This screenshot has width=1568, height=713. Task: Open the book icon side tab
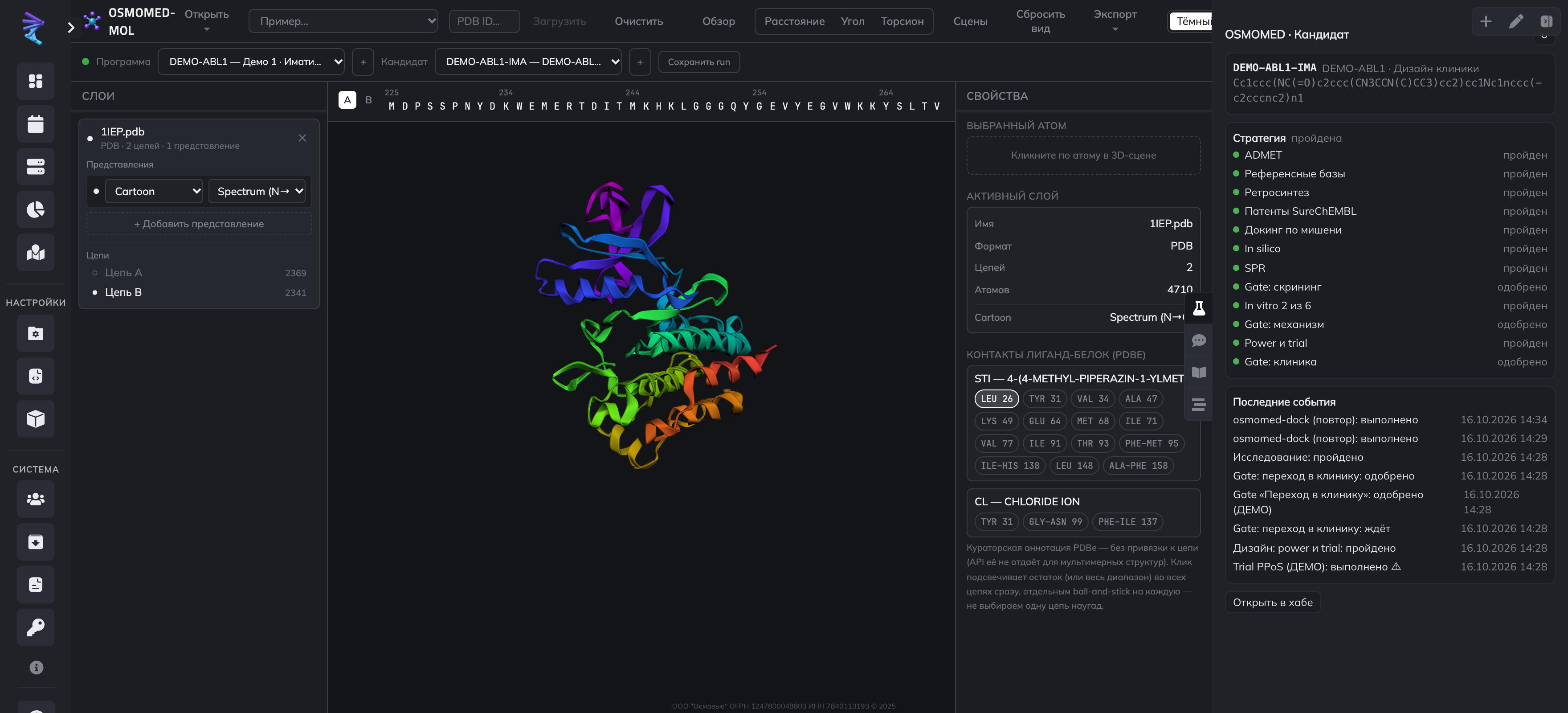[1199, 373]
